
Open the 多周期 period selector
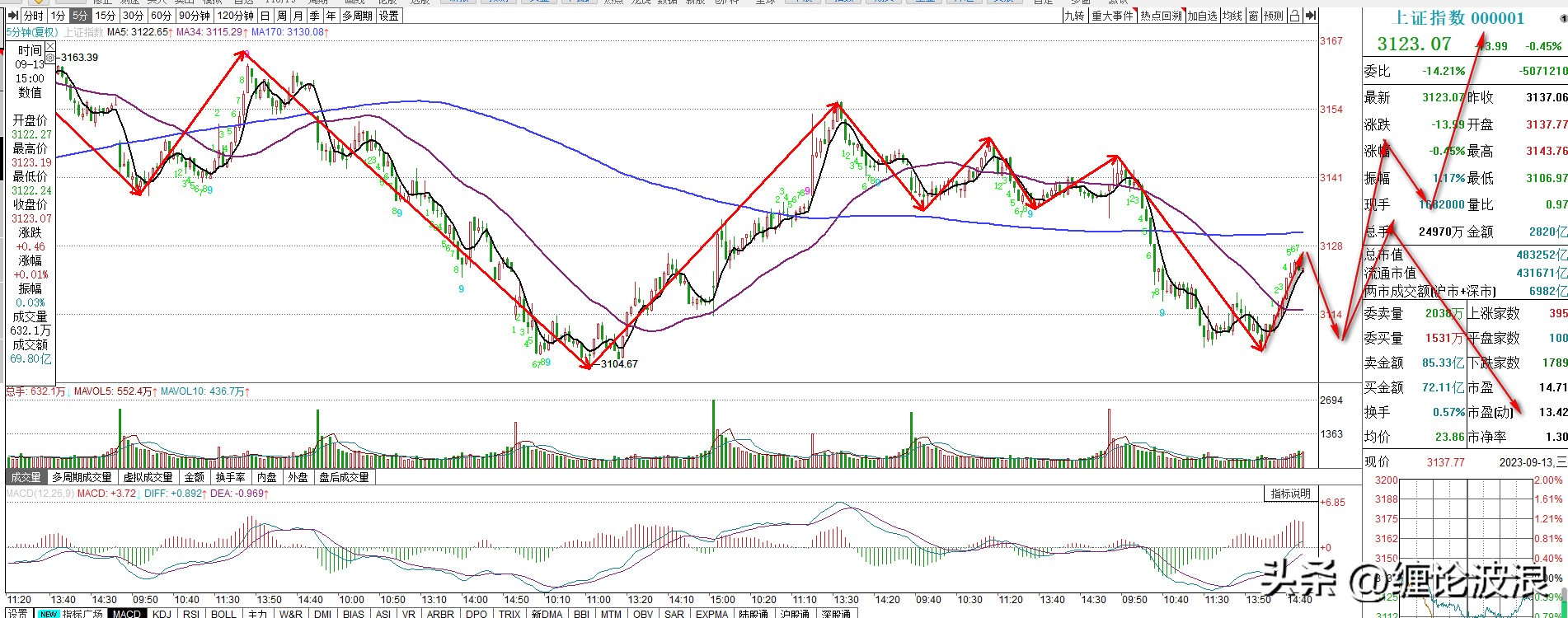[x=357, y=16]
